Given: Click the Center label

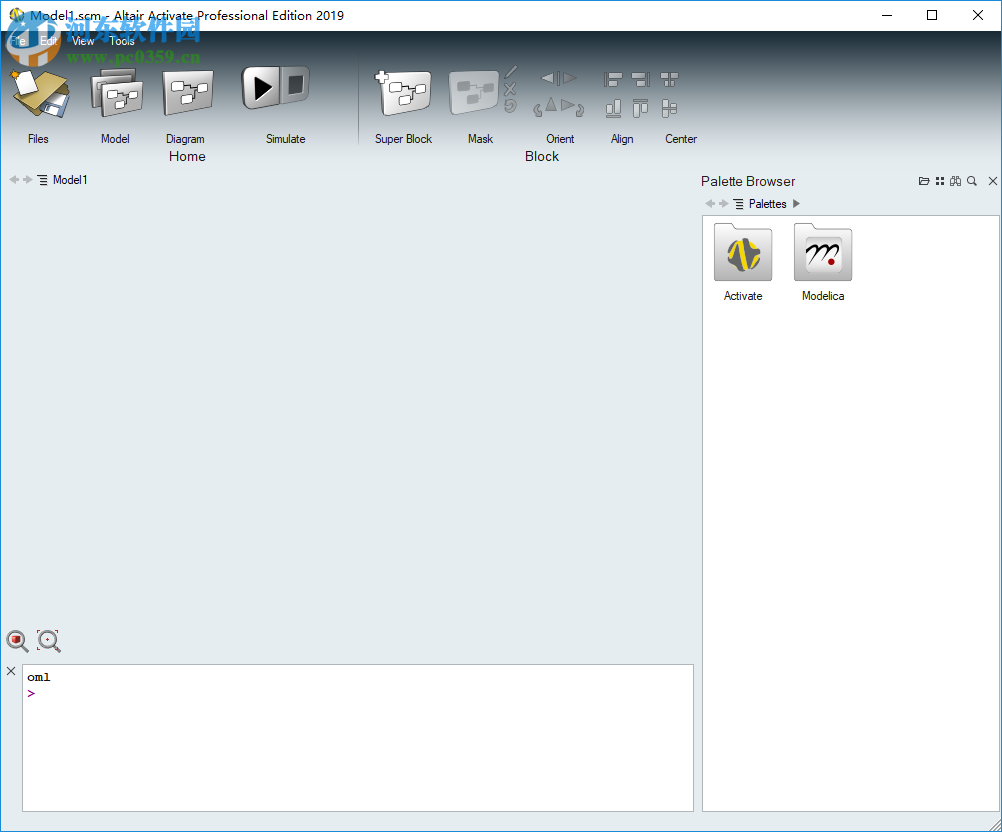Looking at the screenshot, I should point(681,139).
